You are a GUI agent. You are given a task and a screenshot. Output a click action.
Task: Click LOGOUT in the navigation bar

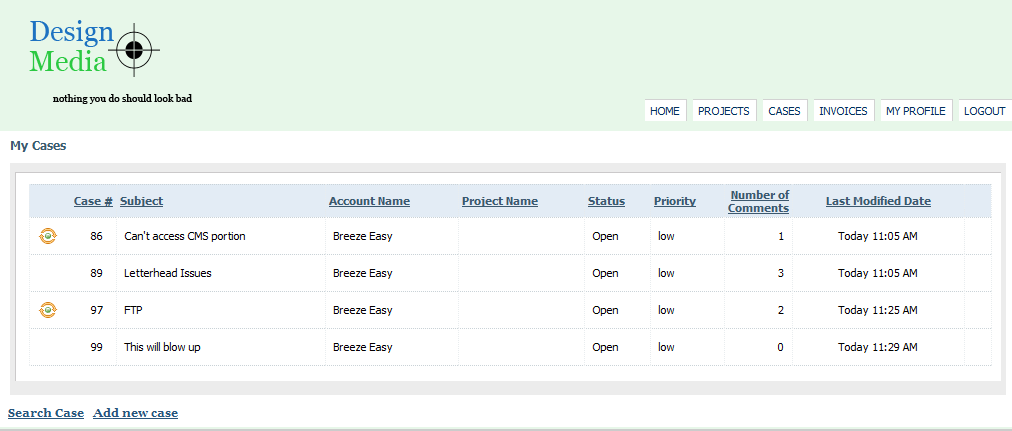pos(985,111)
